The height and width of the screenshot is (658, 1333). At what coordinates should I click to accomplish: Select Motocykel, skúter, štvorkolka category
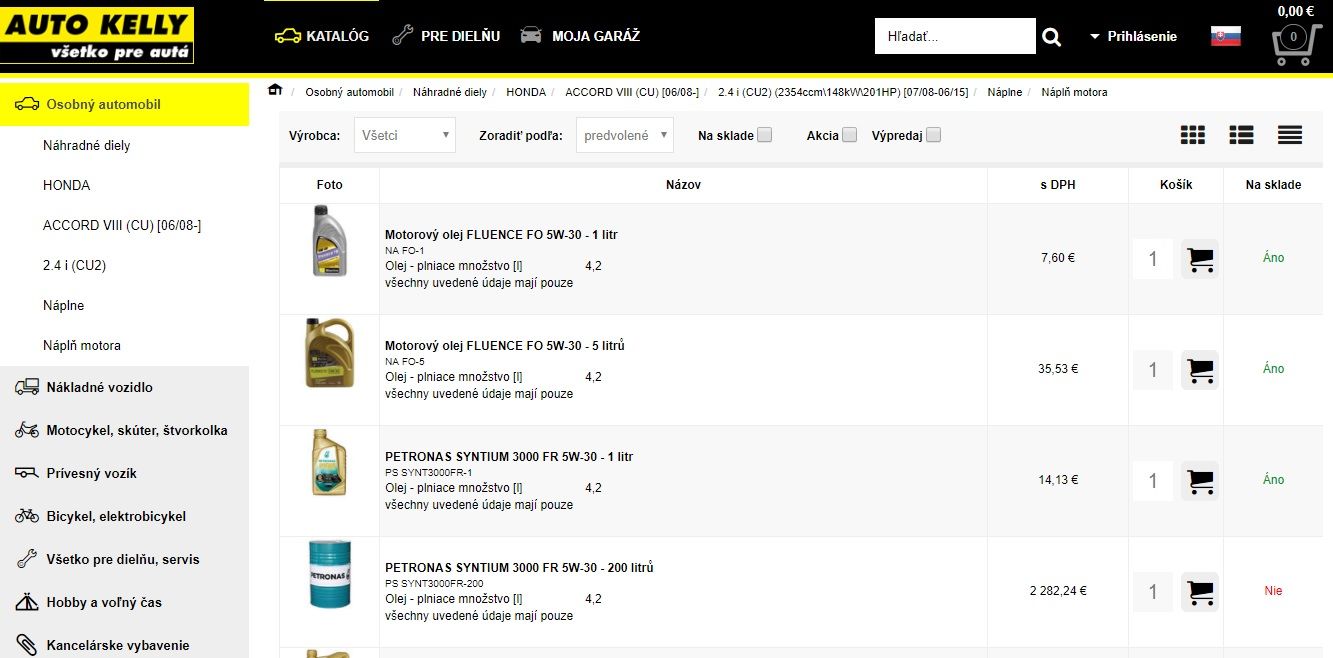(x=124, y=430)
